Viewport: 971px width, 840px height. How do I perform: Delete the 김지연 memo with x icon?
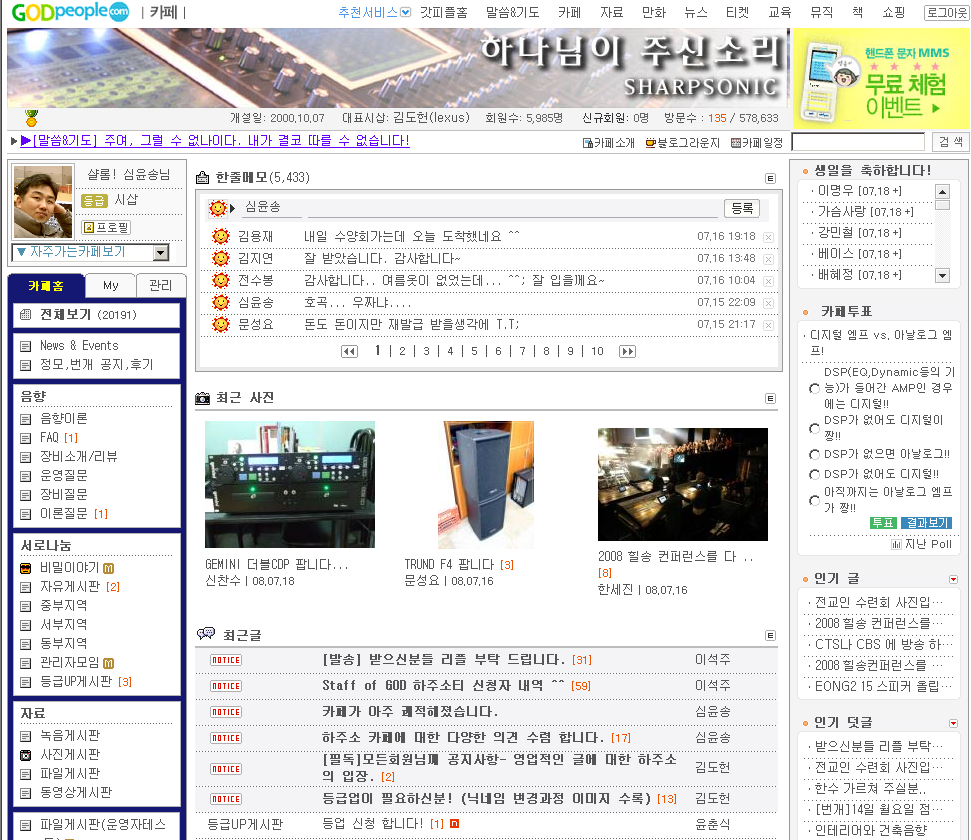[x=768, y=259]
